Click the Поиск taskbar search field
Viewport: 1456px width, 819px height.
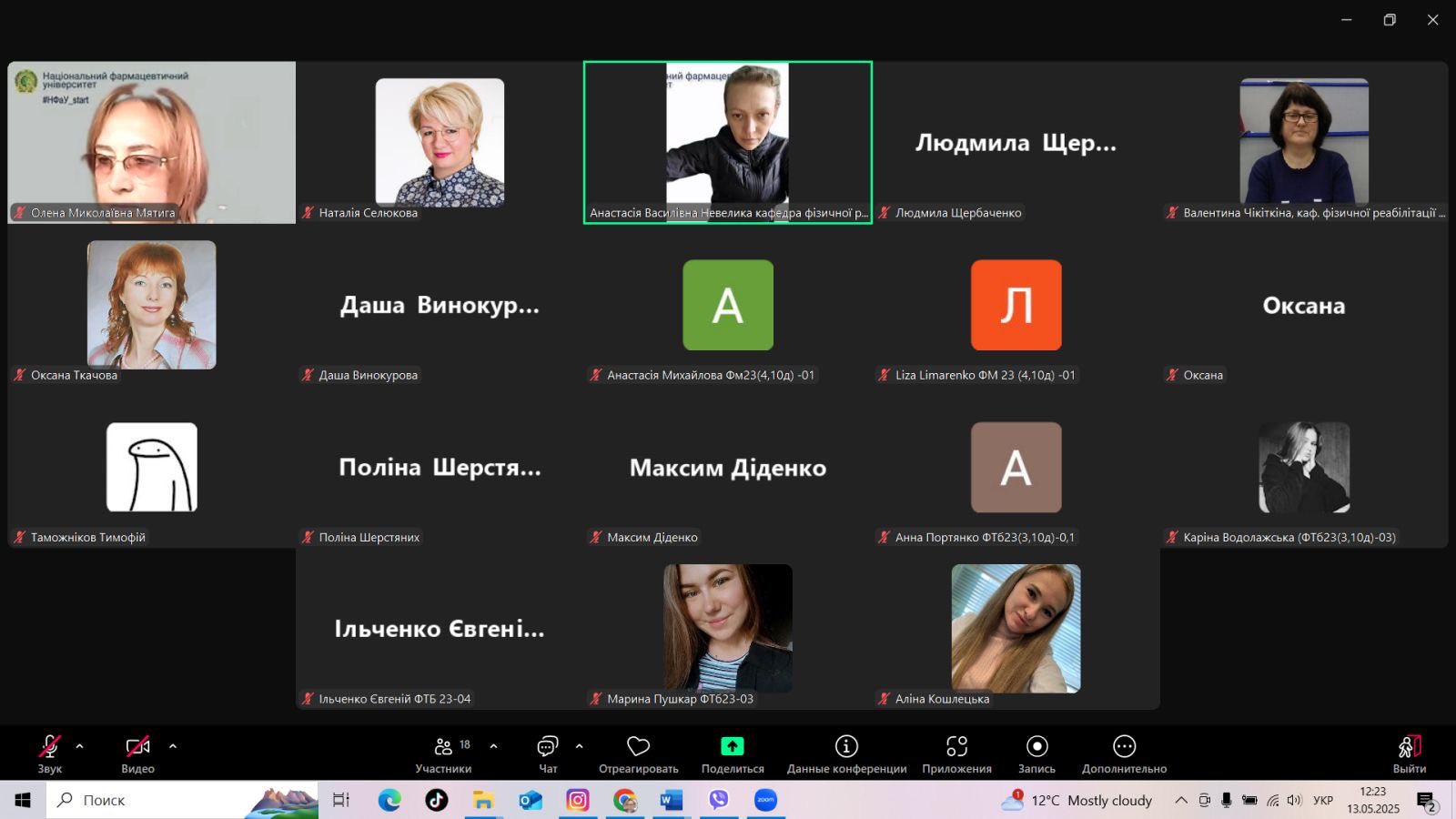pos(182,800)
